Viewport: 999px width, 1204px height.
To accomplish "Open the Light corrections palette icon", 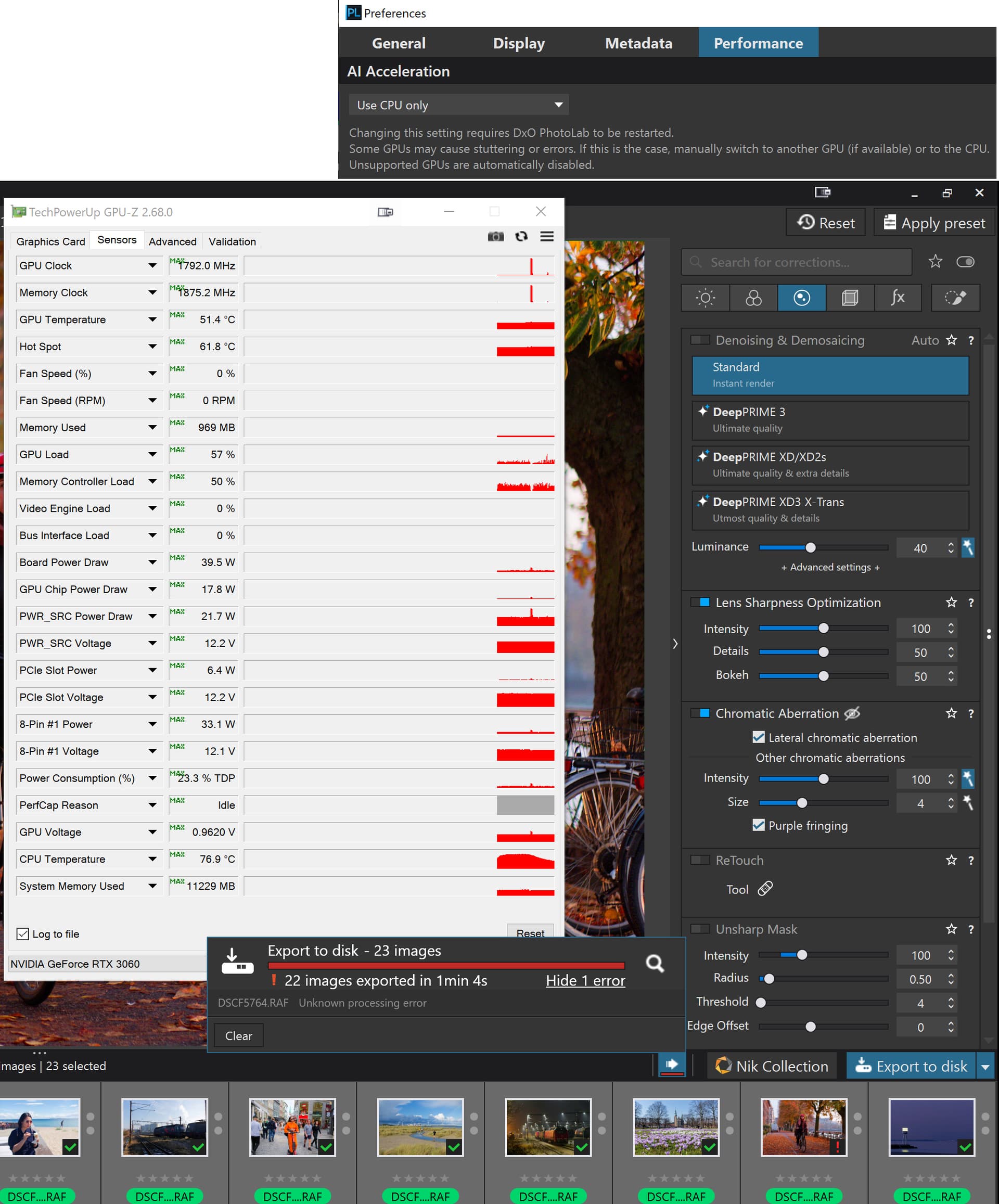I will (x=705, y=298).
